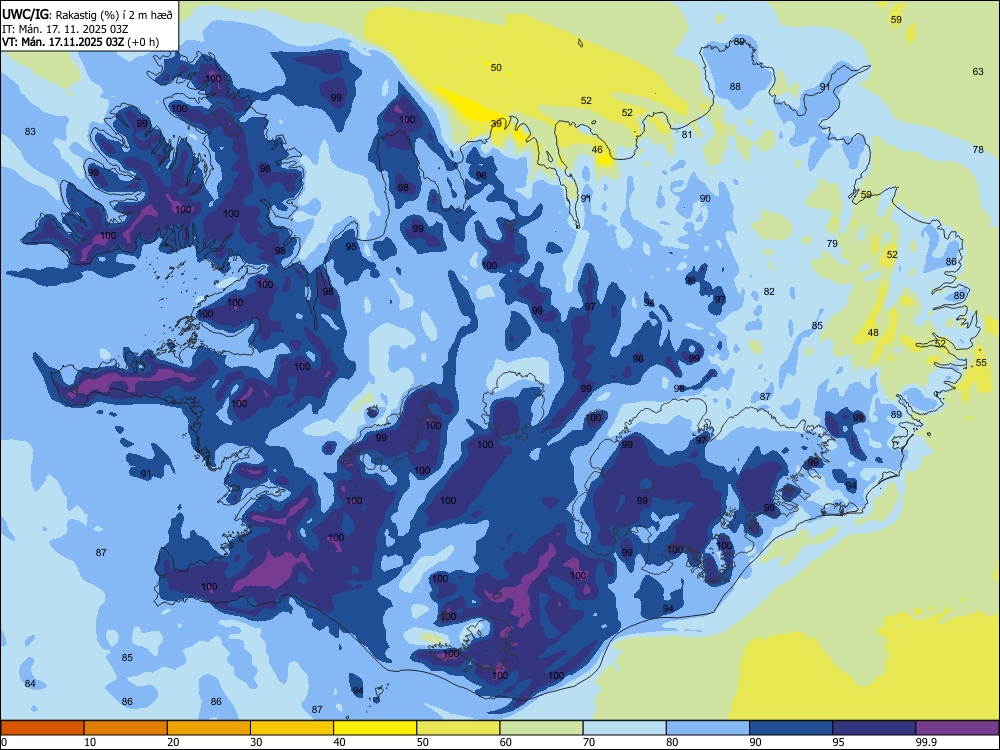
Task: Click the 0–10 dark orange legend swatch
Action: tap(42, 728)
